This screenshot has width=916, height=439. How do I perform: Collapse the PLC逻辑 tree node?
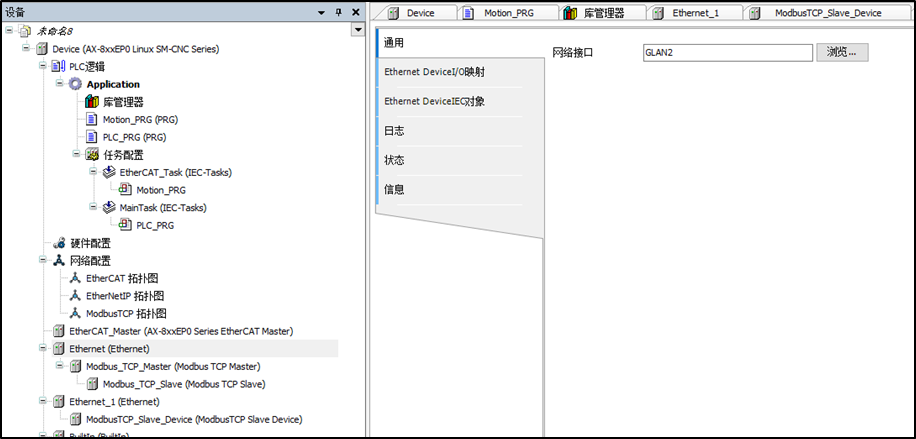(43, 66)
